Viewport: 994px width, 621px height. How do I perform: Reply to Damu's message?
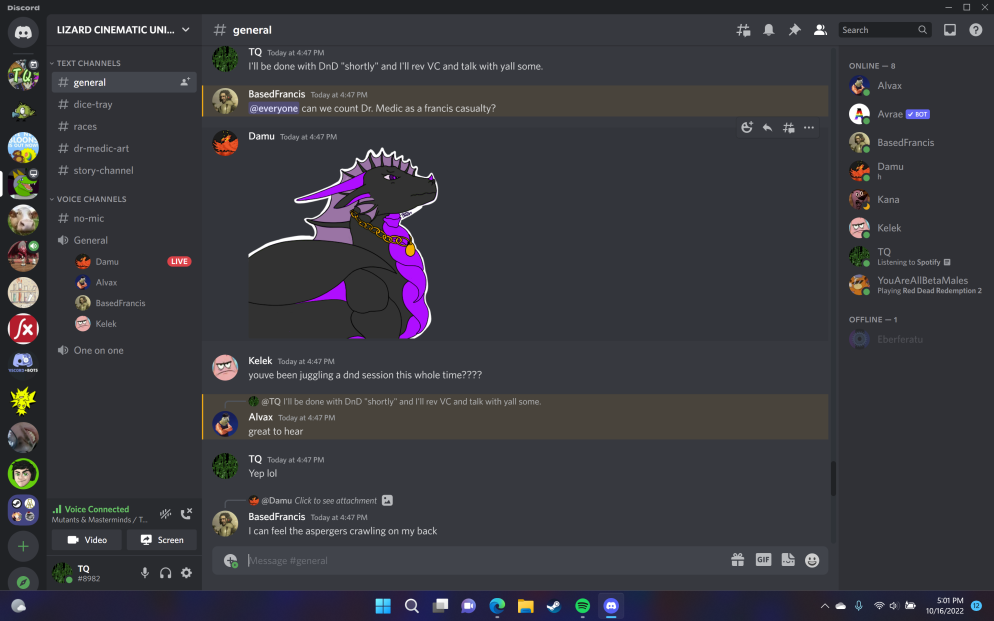[x=767, y=127]
